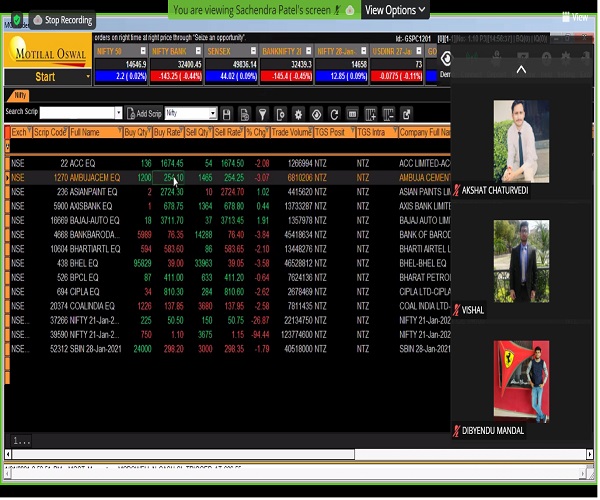This screenshot has width=600, height=500.
Task: Open the Start menu dropdown
Action: point(88,77)
